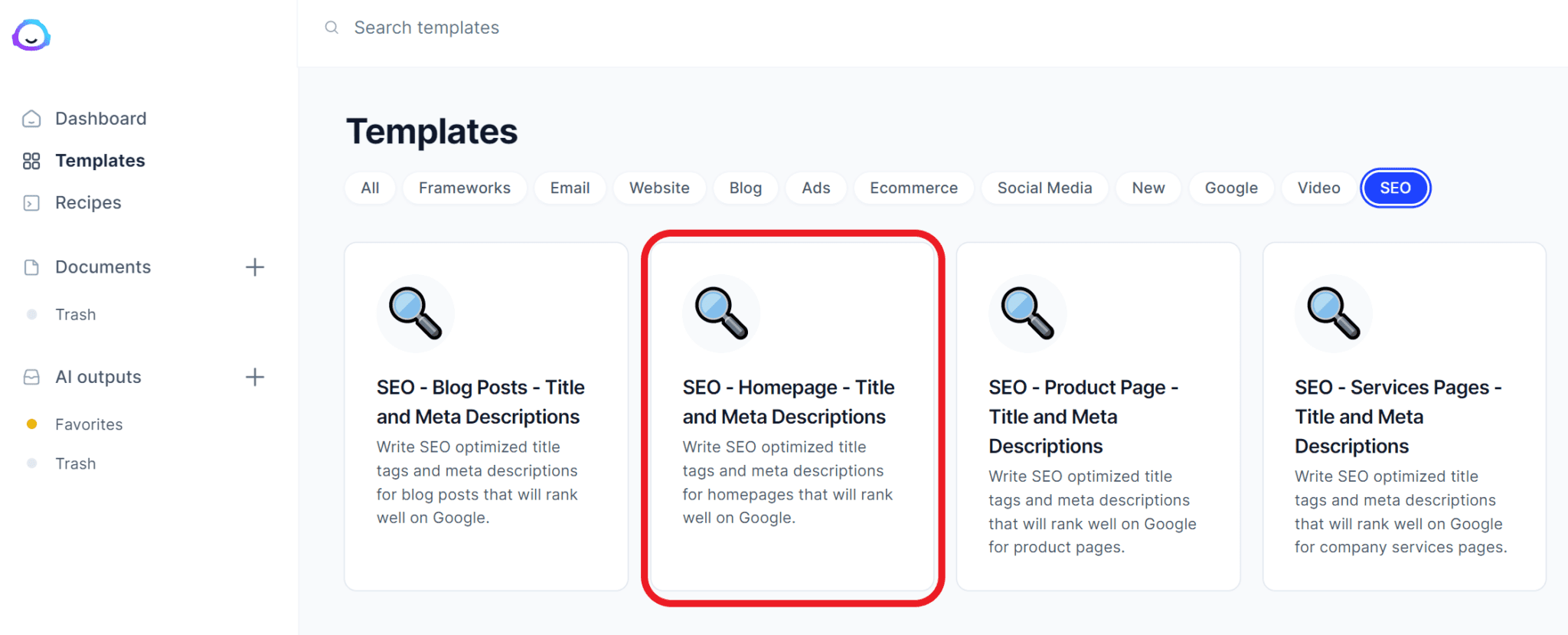Switch to the Email category filter
The height and width of the screenshot is (635, 1568).
(x=570, y=188)
